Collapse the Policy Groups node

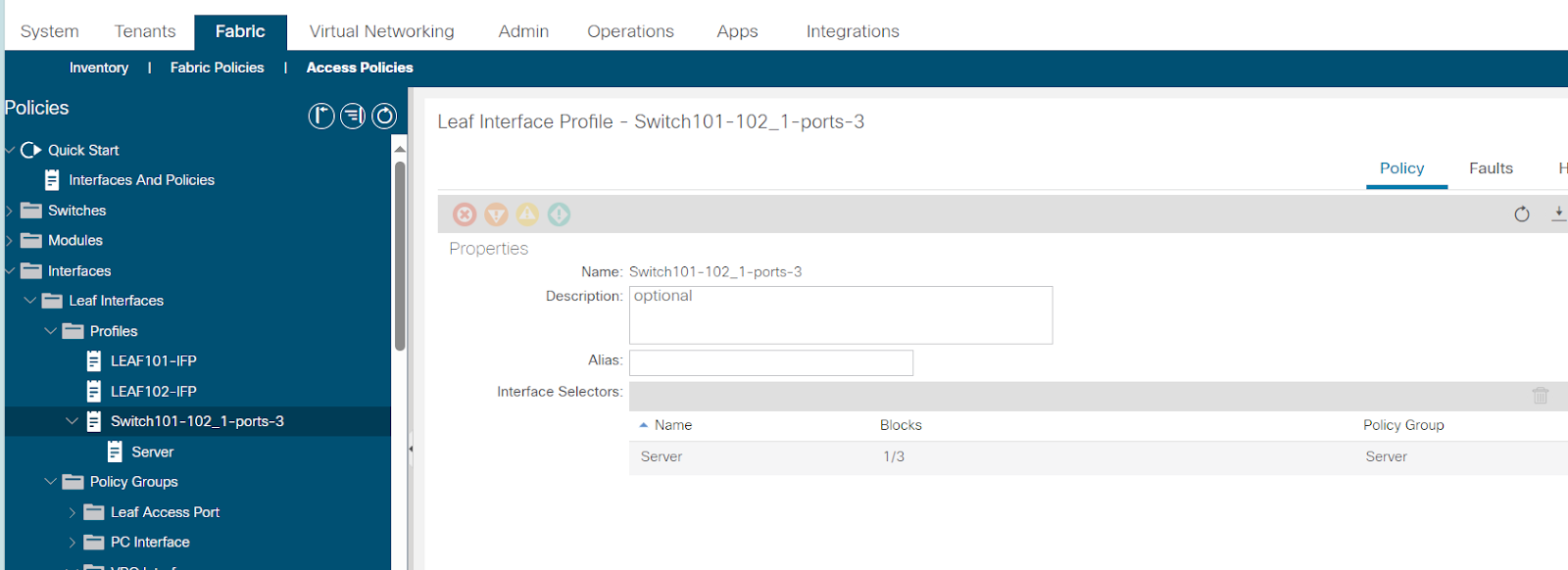point(51,482)
